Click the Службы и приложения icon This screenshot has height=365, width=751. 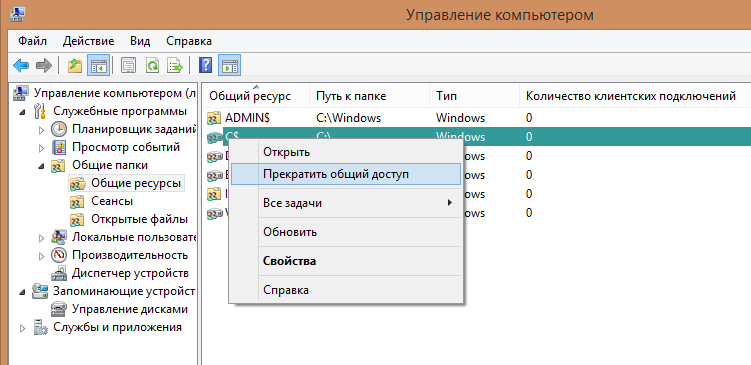coord(40,328)
